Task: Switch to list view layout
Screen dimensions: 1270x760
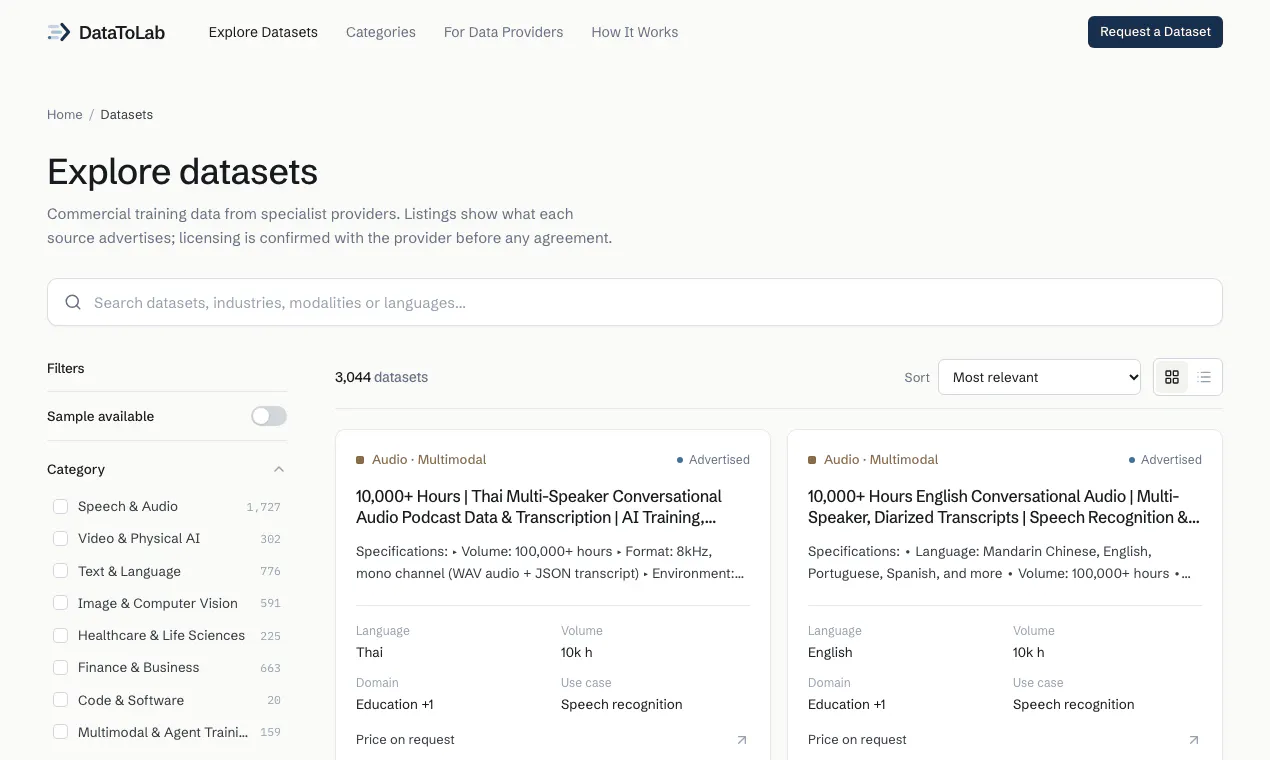Action: [x=1204, y=377]
